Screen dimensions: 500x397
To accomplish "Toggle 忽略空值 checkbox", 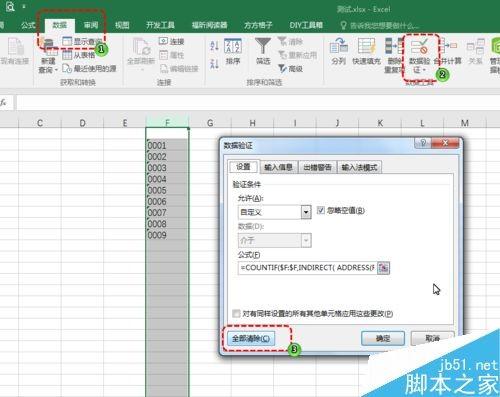I will point(321,210).
